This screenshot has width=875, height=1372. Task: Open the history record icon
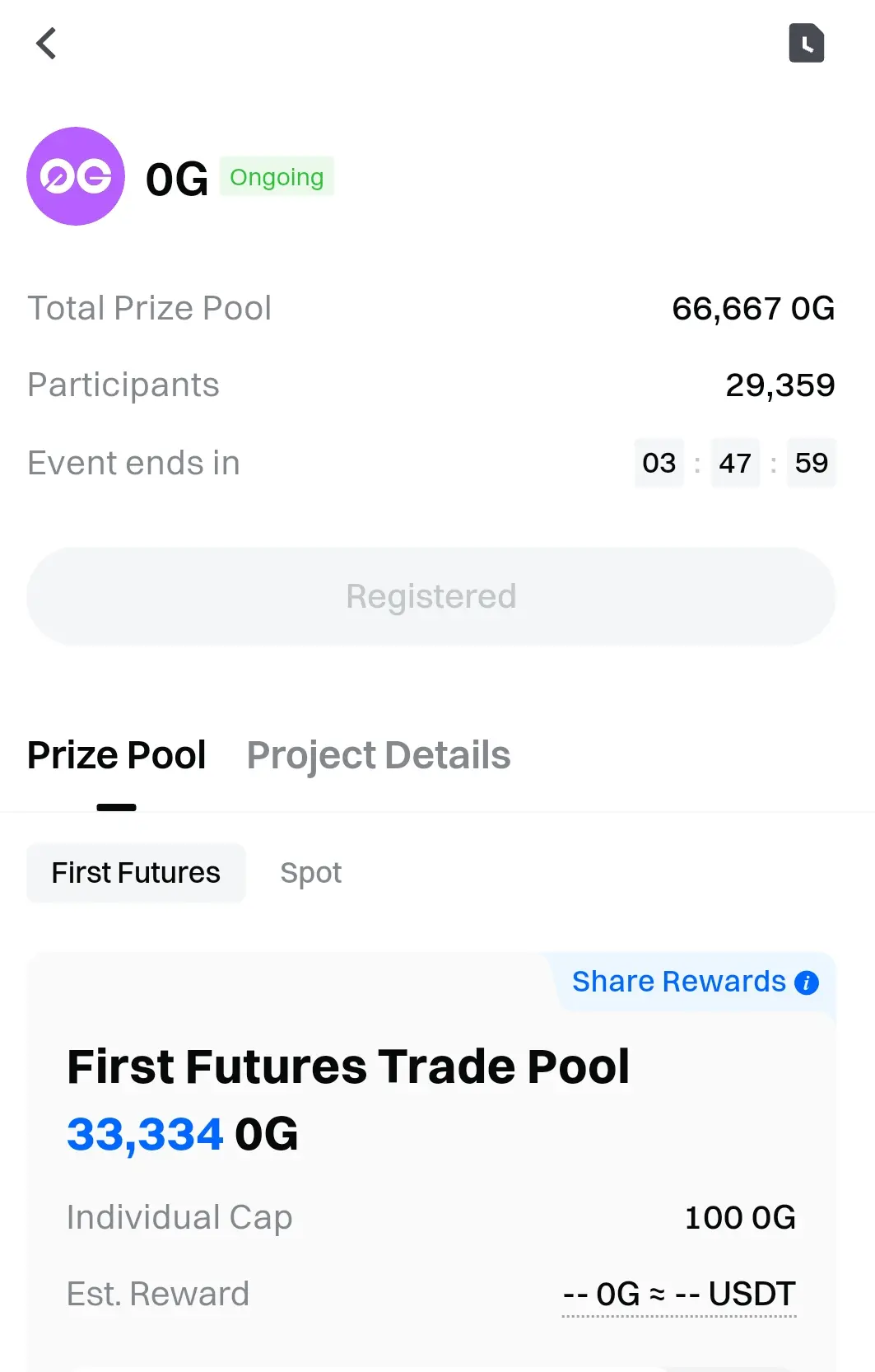(x=806, y=43)
